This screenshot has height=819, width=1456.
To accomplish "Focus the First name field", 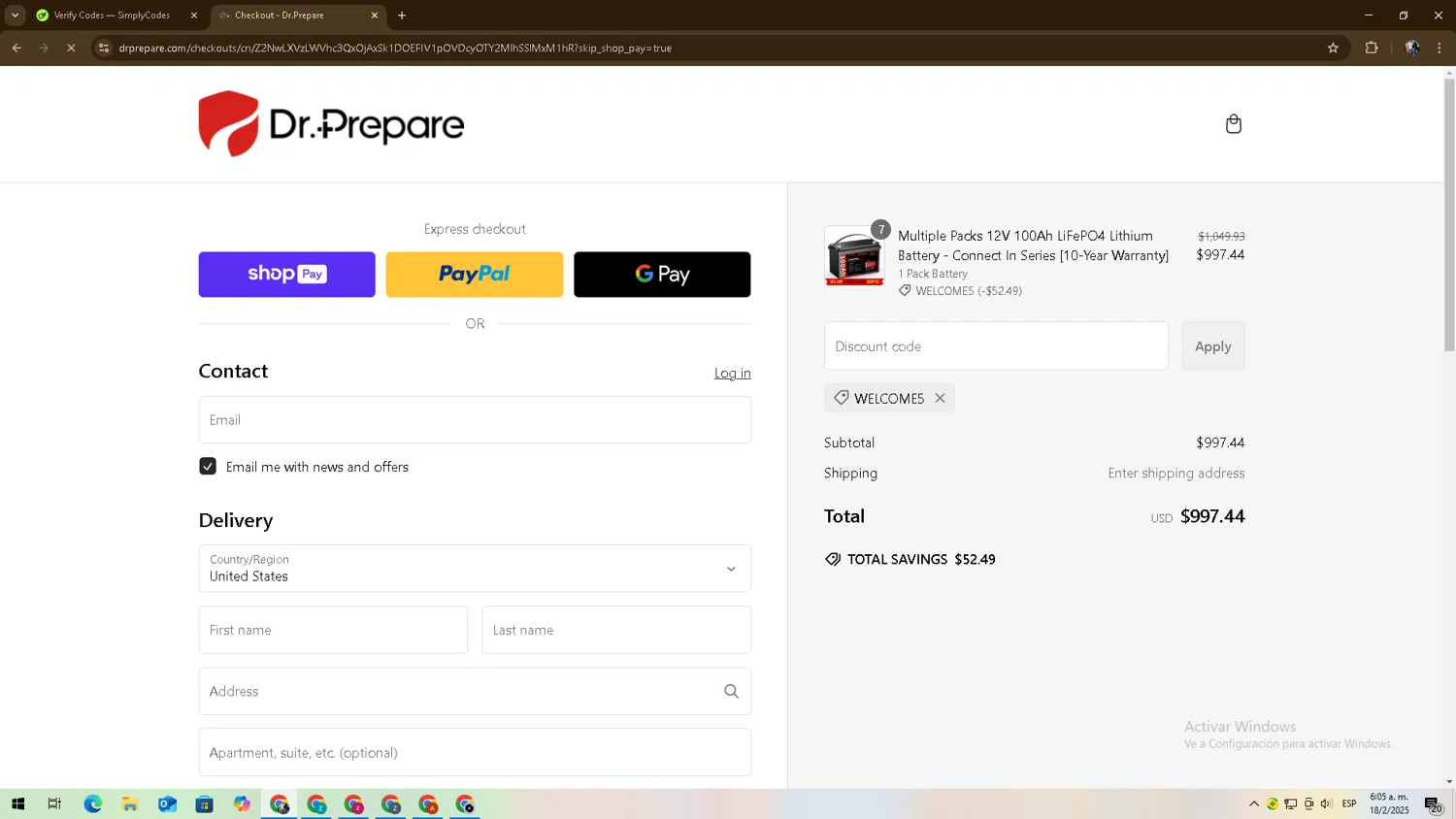I will 333,630.
